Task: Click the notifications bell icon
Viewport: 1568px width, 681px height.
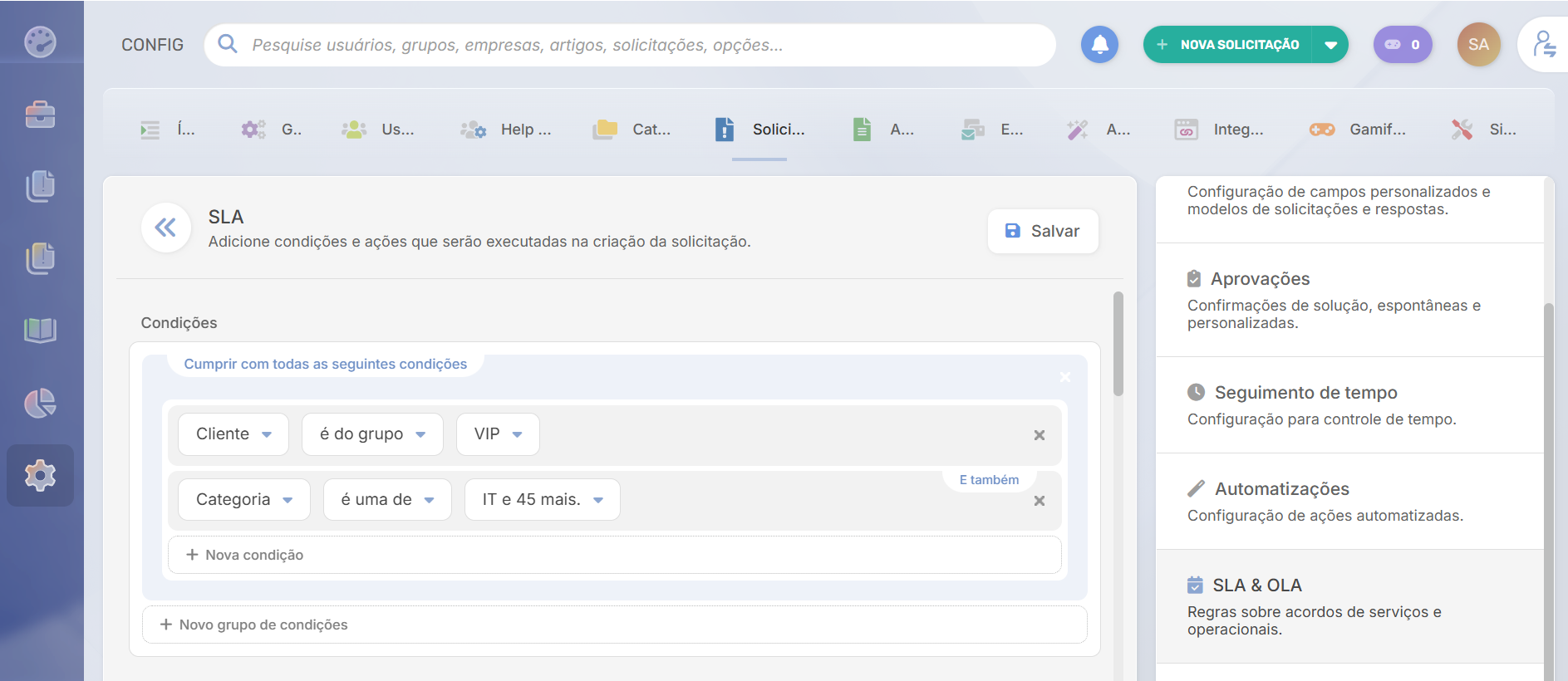Action: click(x=1099, y=45)
